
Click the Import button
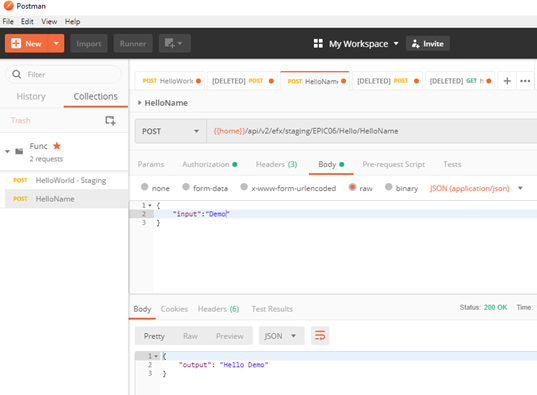[89, 44]
